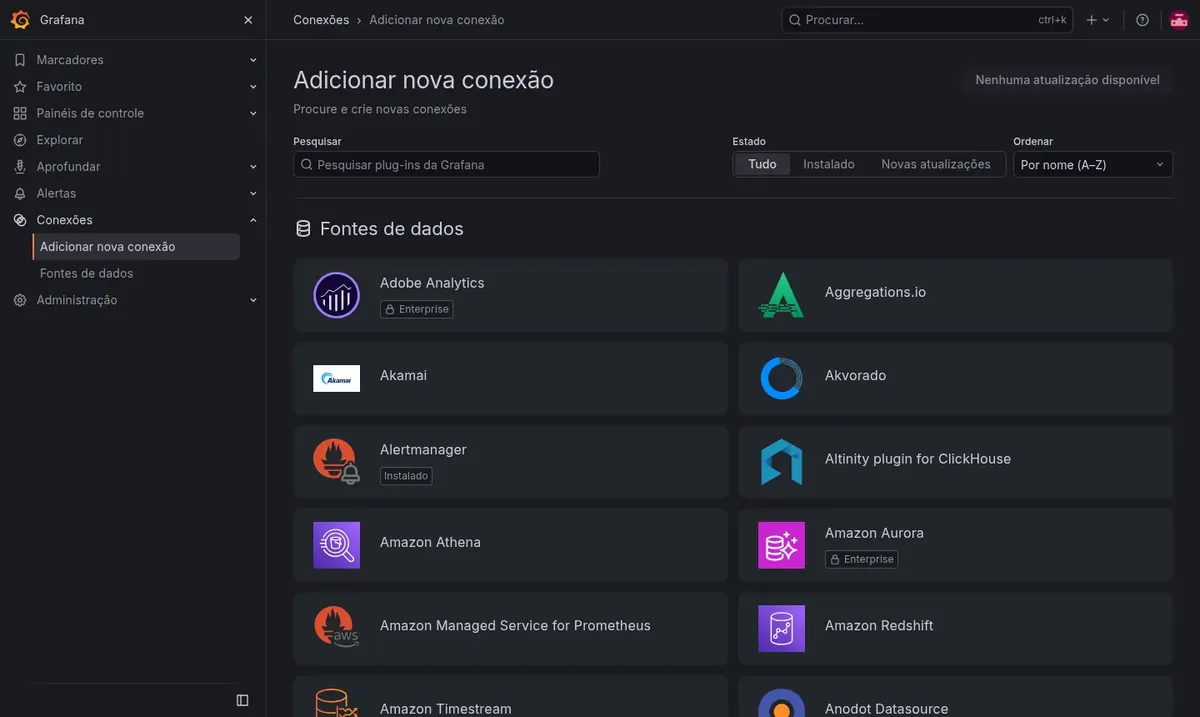Open Explorar from the sidebar

coord(60,140)
